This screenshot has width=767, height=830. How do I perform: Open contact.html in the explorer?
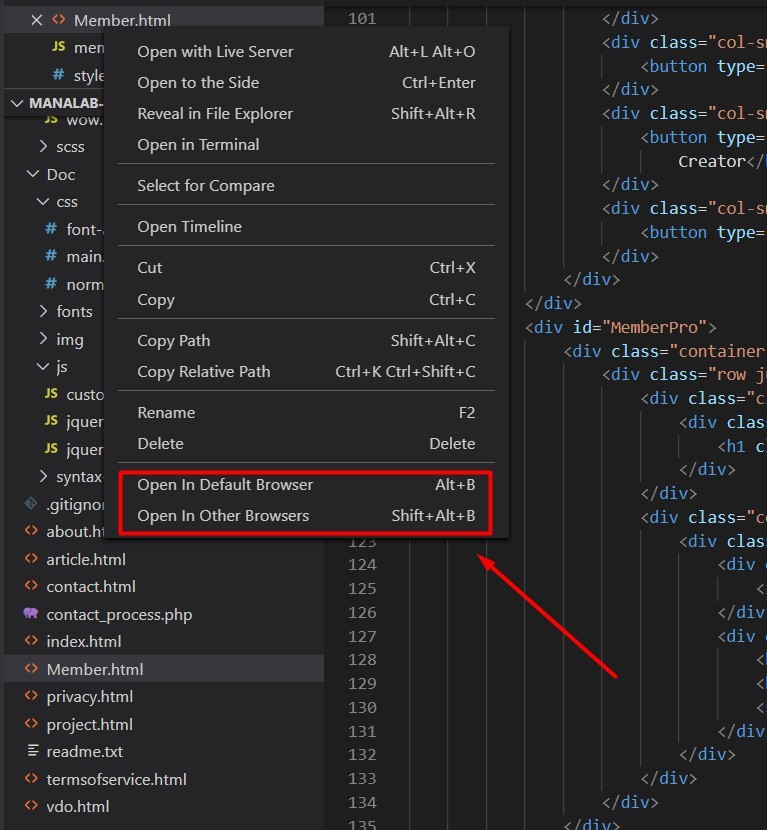pos(90,587)
